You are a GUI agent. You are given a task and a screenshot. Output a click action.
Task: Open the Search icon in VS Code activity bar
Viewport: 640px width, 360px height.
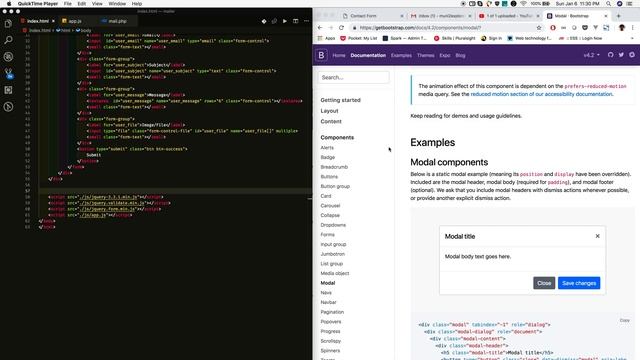[8, 40]
